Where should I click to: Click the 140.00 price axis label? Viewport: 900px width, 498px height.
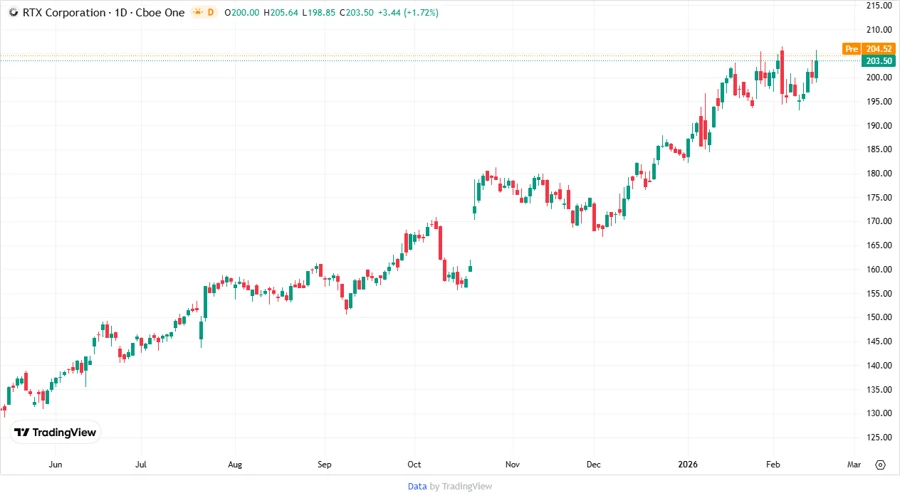click(879, 365)
